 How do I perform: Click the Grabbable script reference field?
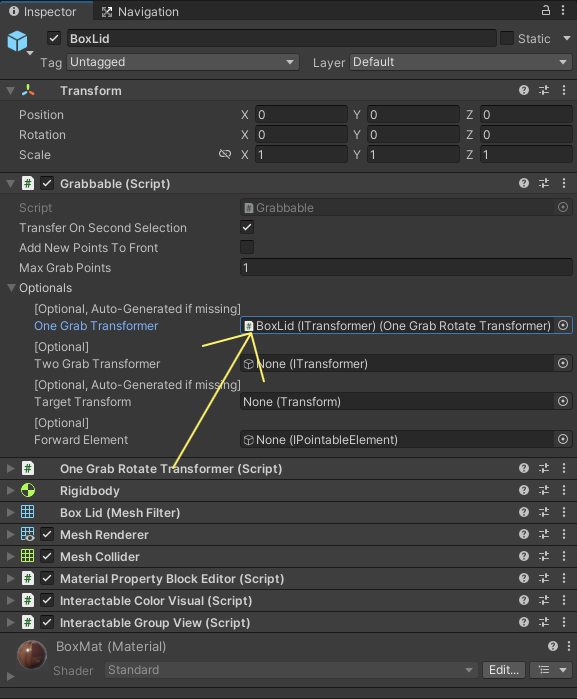(x=406, y=207)
